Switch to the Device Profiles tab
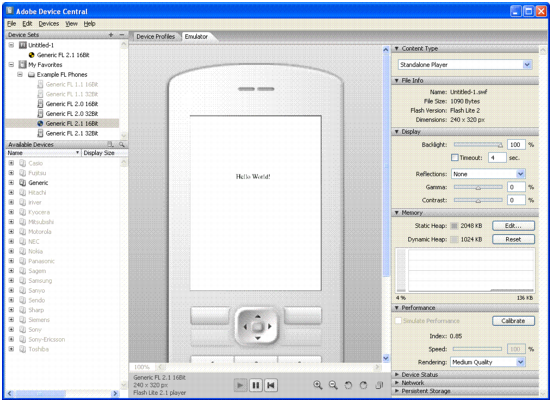The height and width of the screenshot is (402, 552). 155,37
